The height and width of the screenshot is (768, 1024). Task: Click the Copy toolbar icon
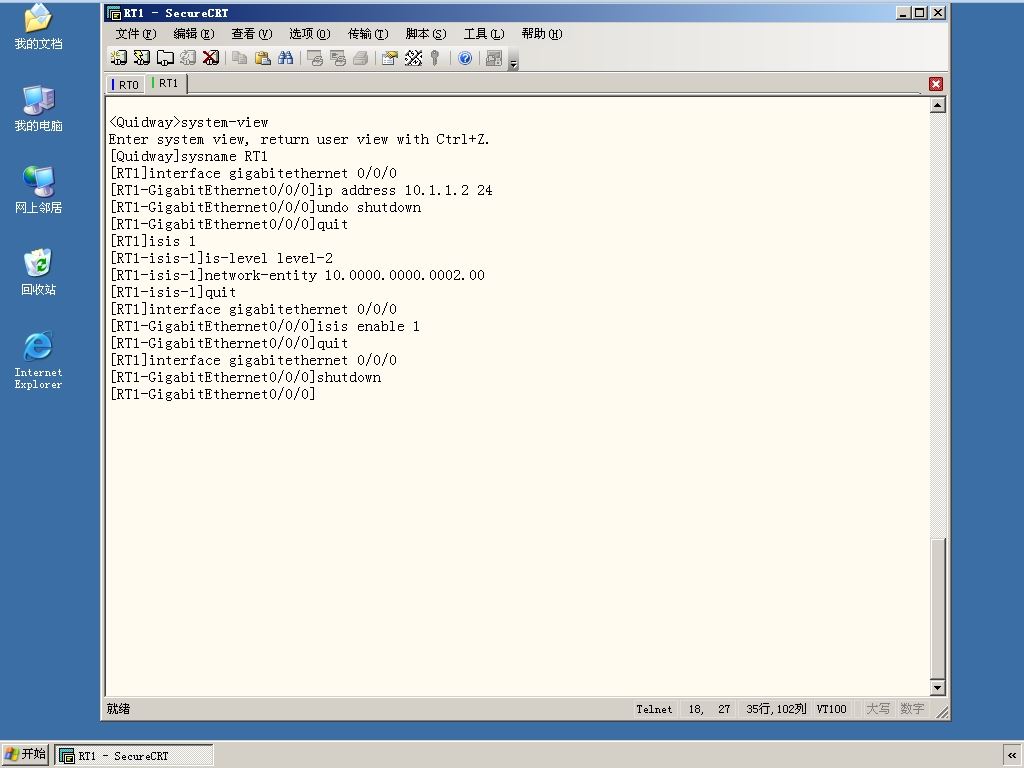click(240, 58)
